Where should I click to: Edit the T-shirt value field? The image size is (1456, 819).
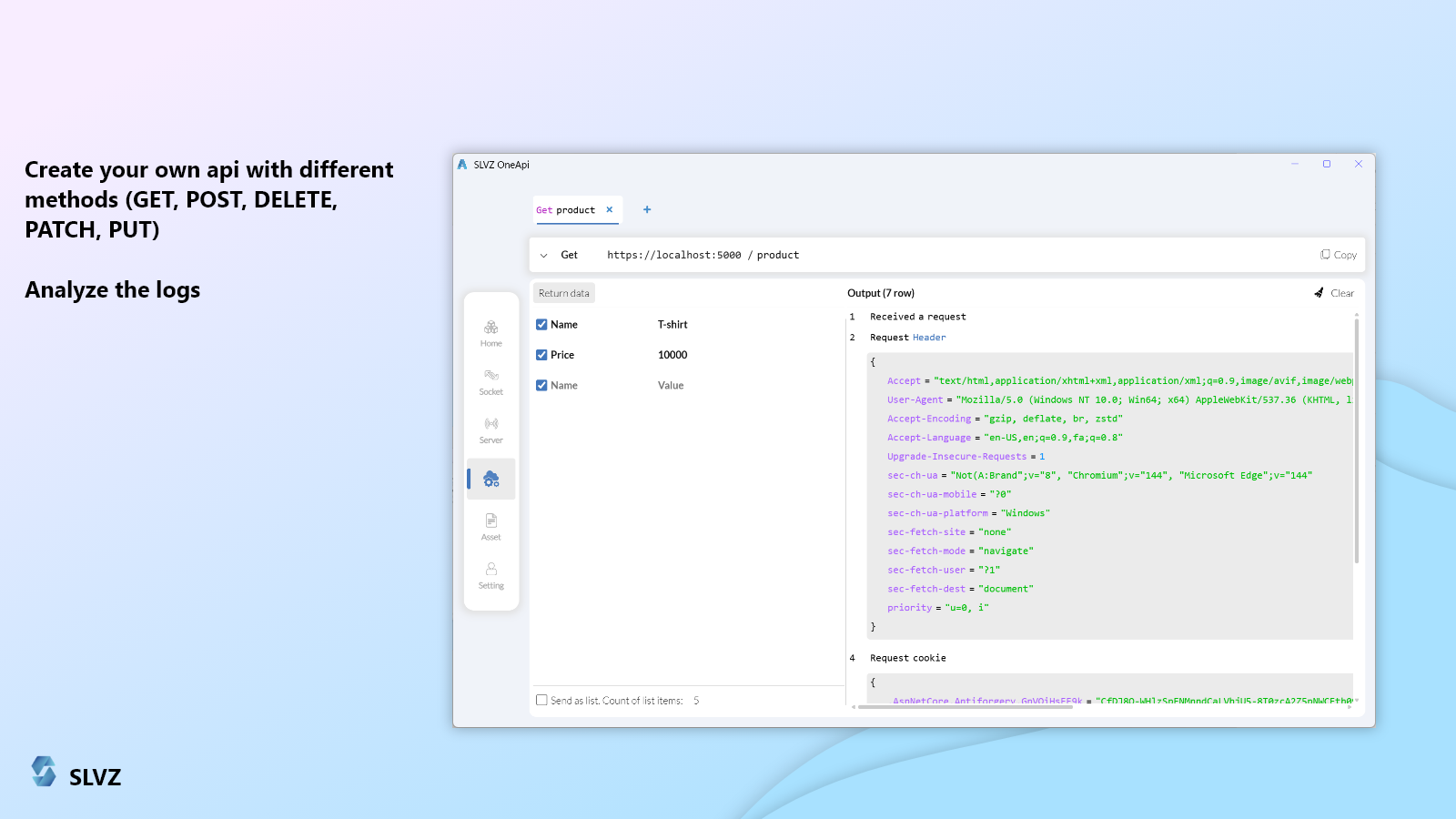click(x=672, y=325)
